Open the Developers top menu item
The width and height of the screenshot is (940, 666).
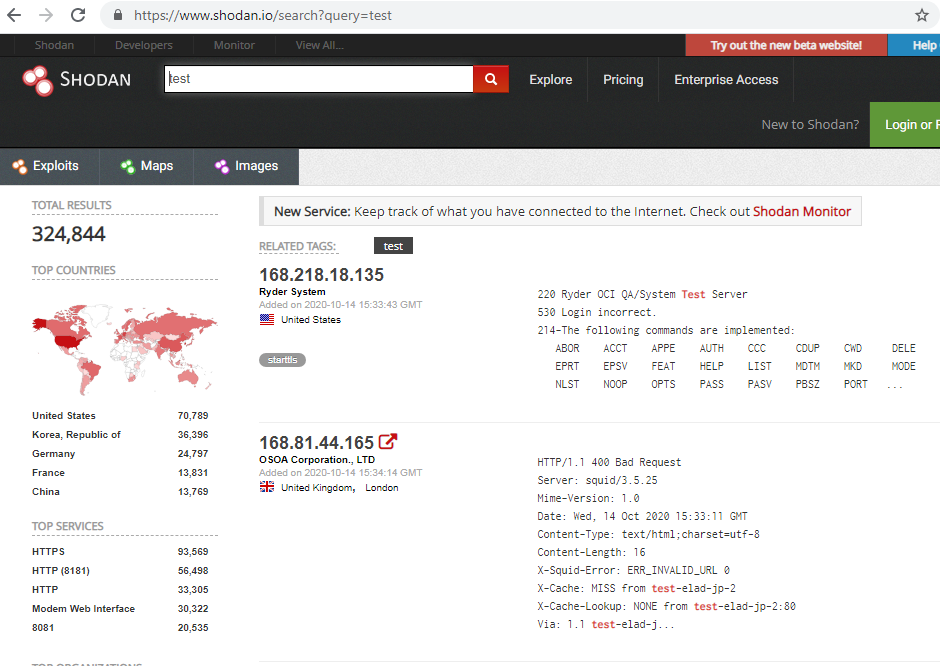click(144, 45)
